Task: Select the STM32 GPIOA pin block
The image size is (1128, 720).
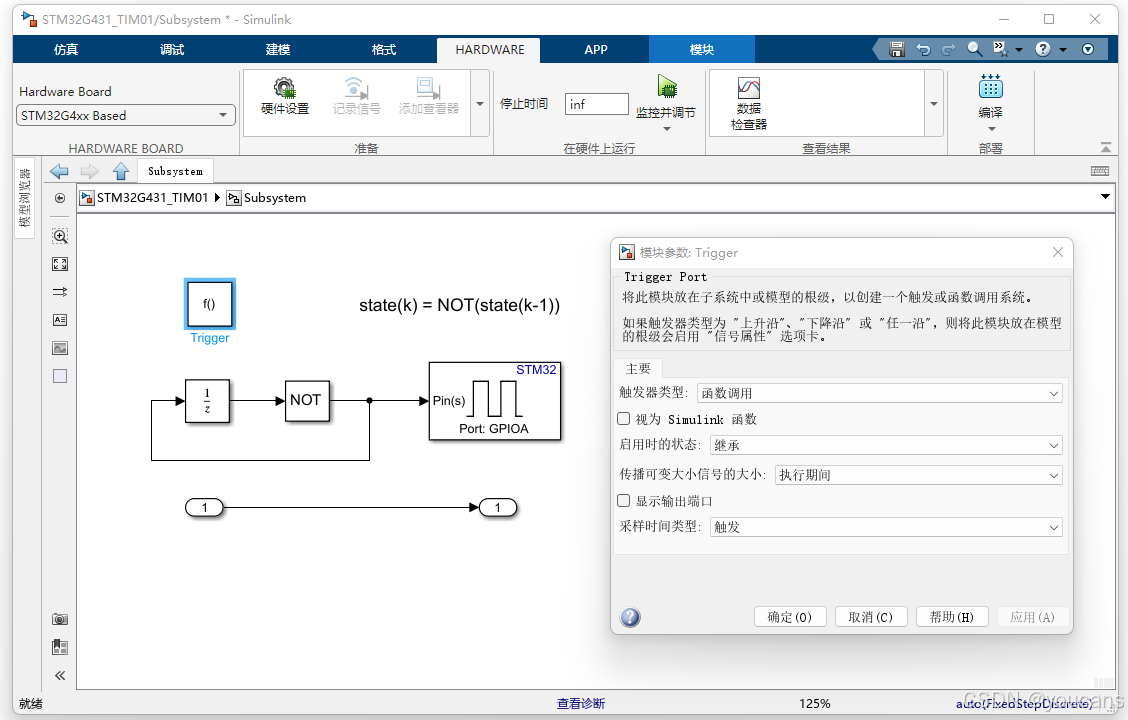Action: 495,401
